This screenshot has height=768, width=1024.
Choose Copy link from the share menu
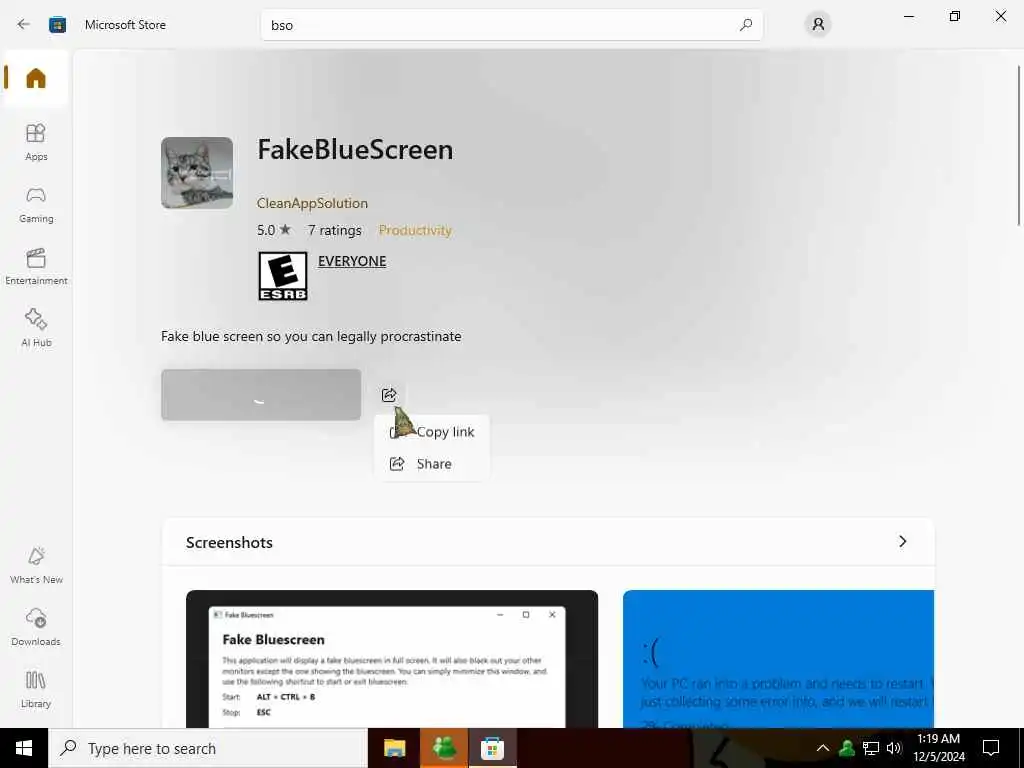[x=432, y=432]
